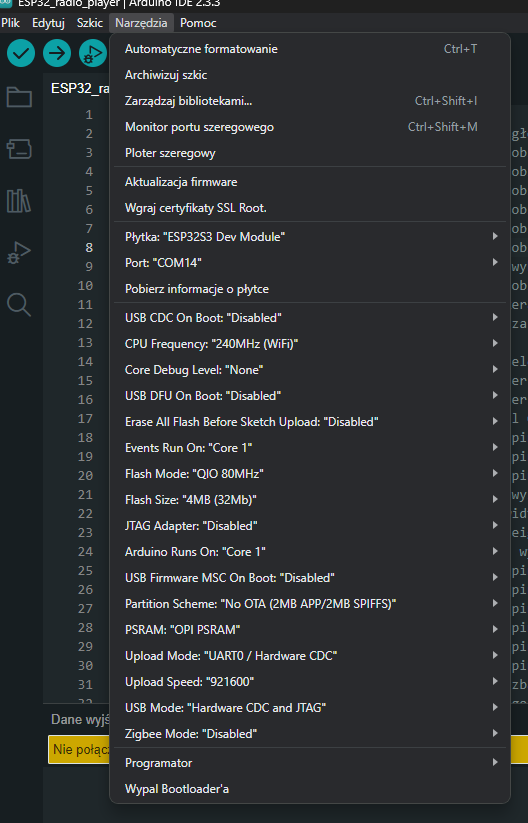Open the Library Manager books icon
528x823 pixels.
point(19,201)
